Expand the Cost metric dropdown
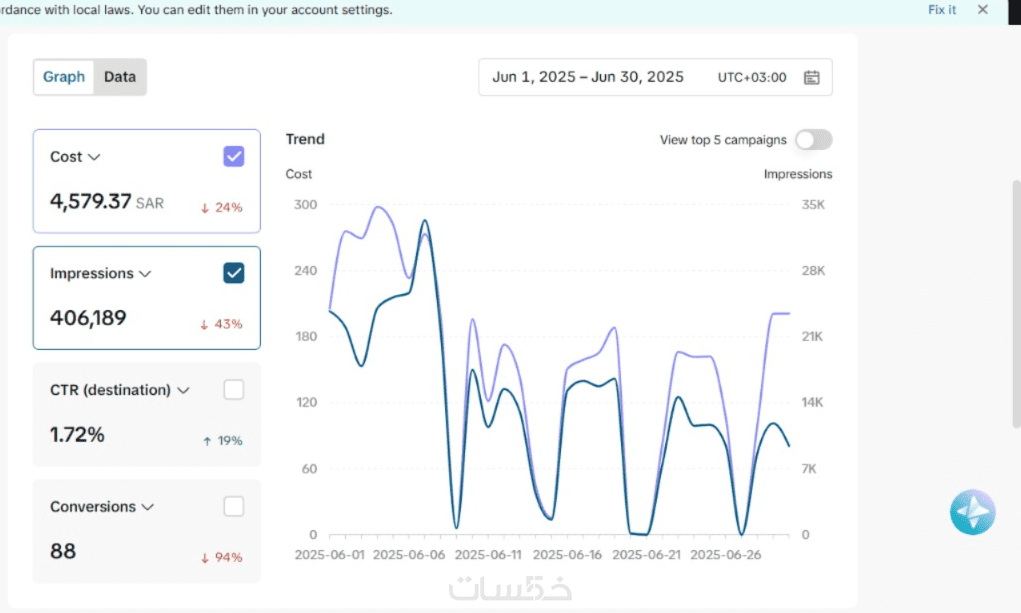This screenshot has height=613, width=1021. (x=95, y=157)
